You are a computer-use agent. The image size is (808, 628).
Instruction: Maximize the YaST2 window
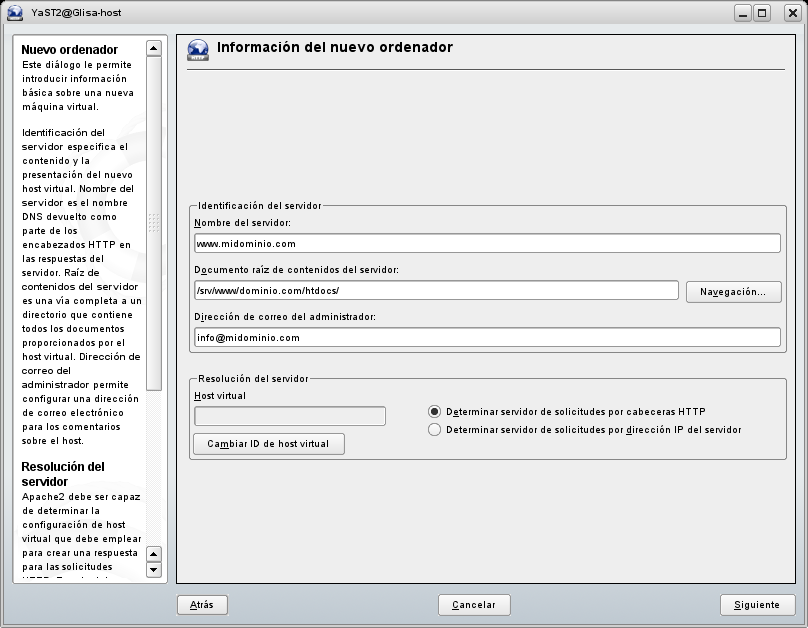[x=763, y=13]
